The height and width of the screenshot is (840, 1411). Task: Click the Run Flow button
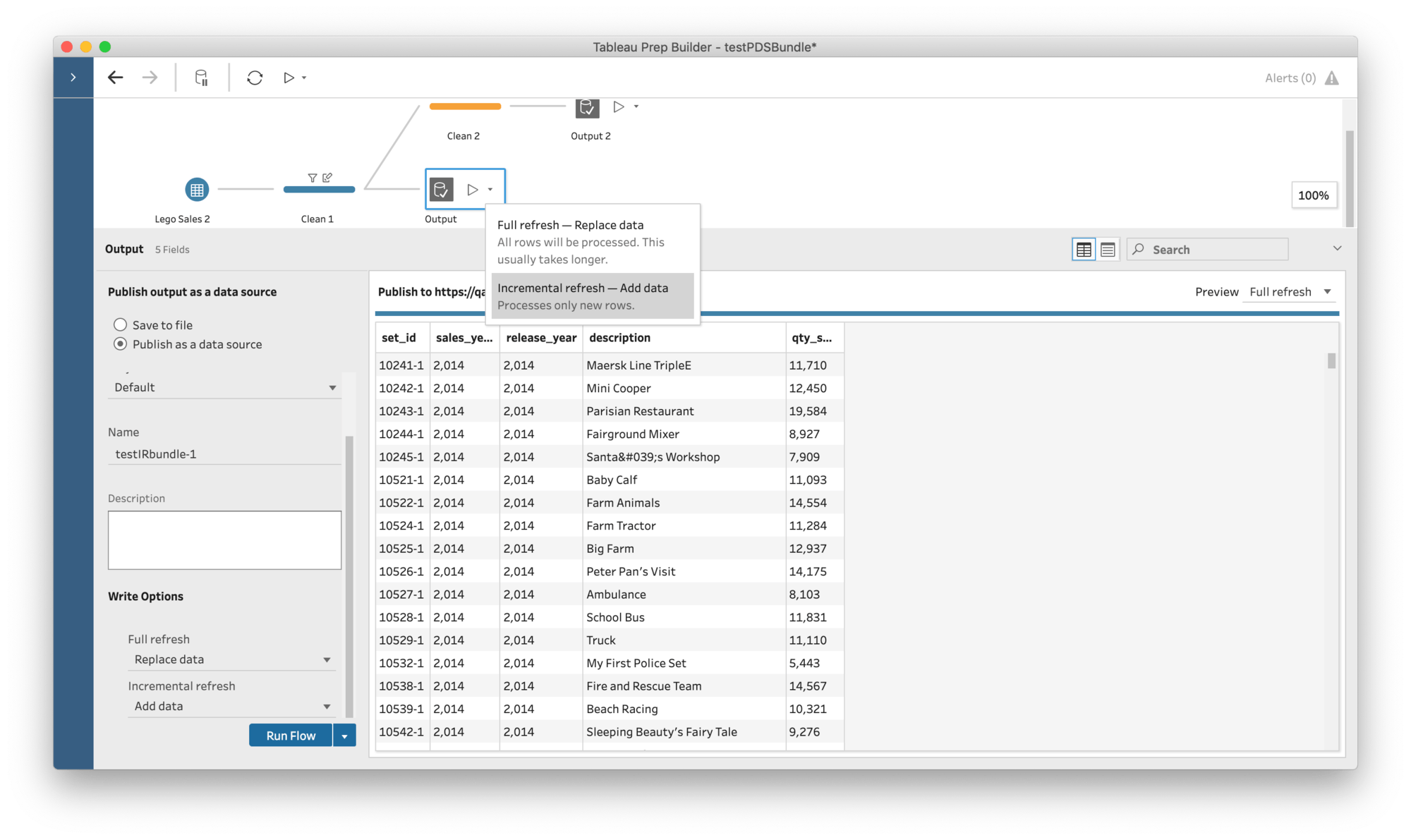(x=291, y=735)
